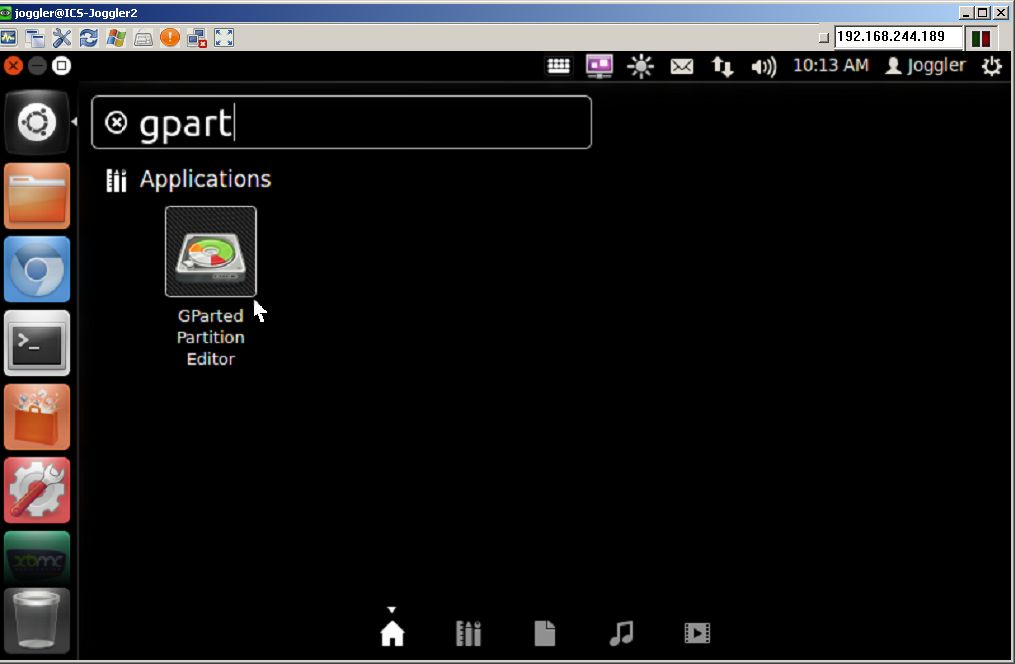This screenshot has width=1015, height=664.
Task: Toggle VNC full screen mode
Action: [x=224, y=38]
